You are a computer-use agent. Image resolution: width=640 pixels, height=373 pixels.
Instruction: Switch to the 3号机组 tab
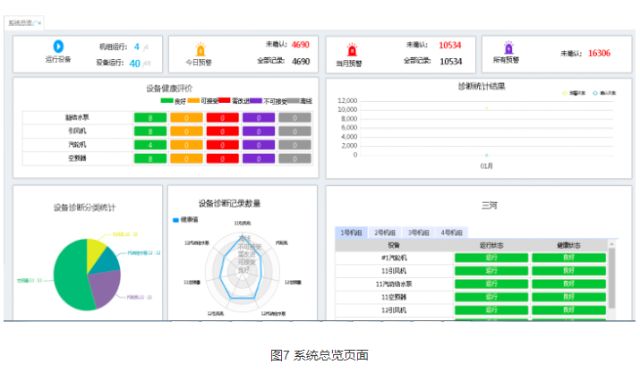coord(418,233)
